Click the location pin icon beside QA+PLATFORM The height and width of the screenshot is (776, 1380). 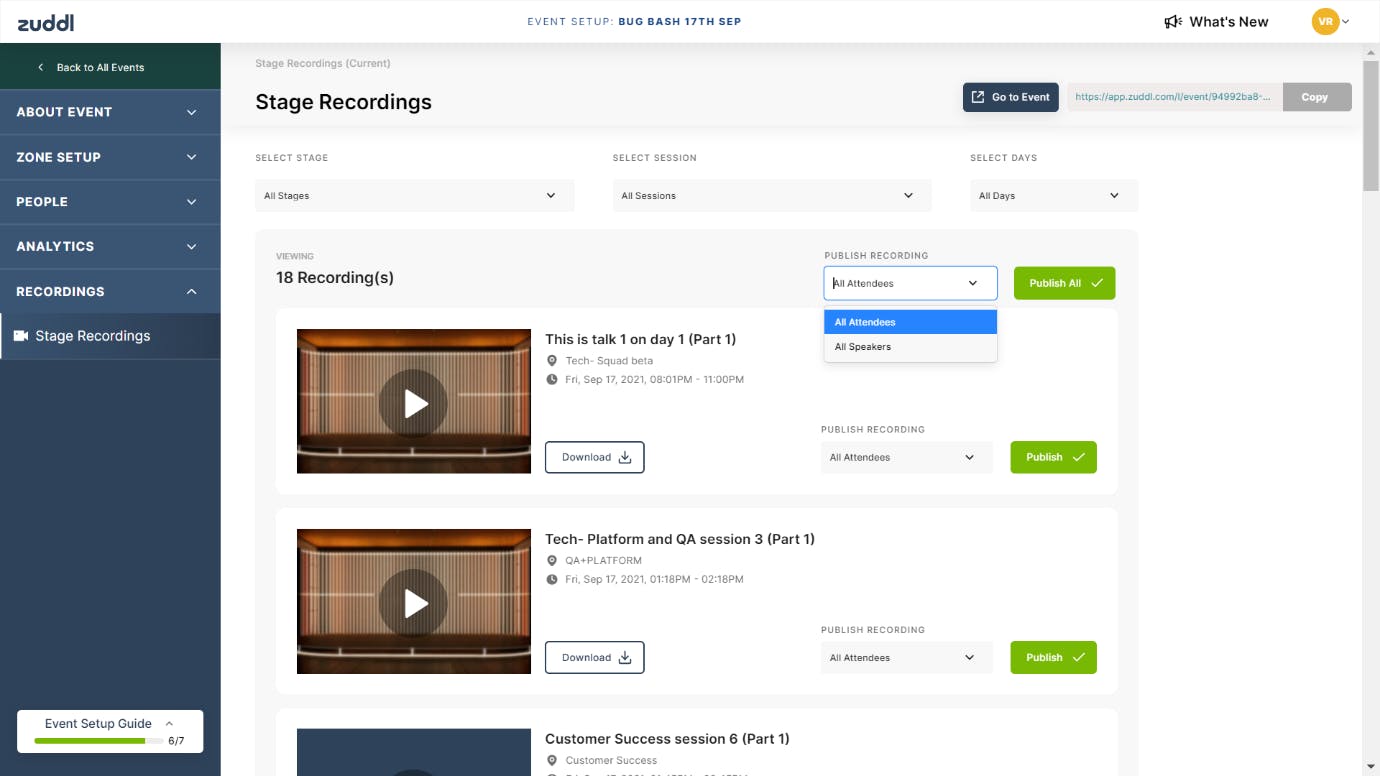[x=552, y=561]
